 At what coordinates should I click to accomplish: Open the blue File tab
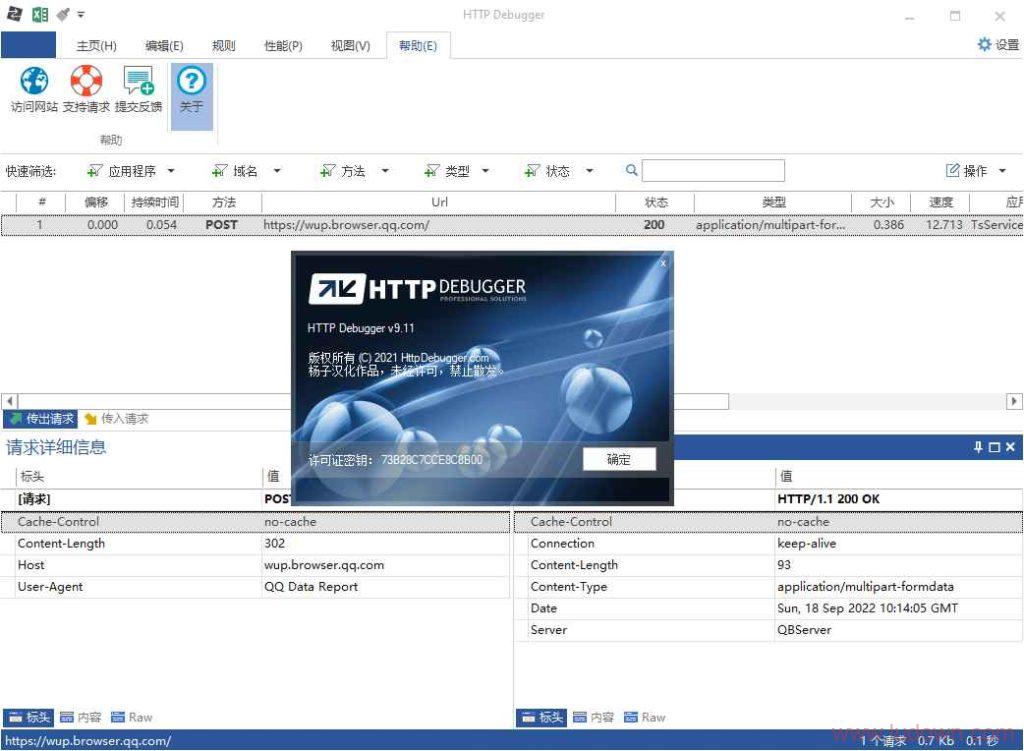pyautogui.click(x=28, y=45)
